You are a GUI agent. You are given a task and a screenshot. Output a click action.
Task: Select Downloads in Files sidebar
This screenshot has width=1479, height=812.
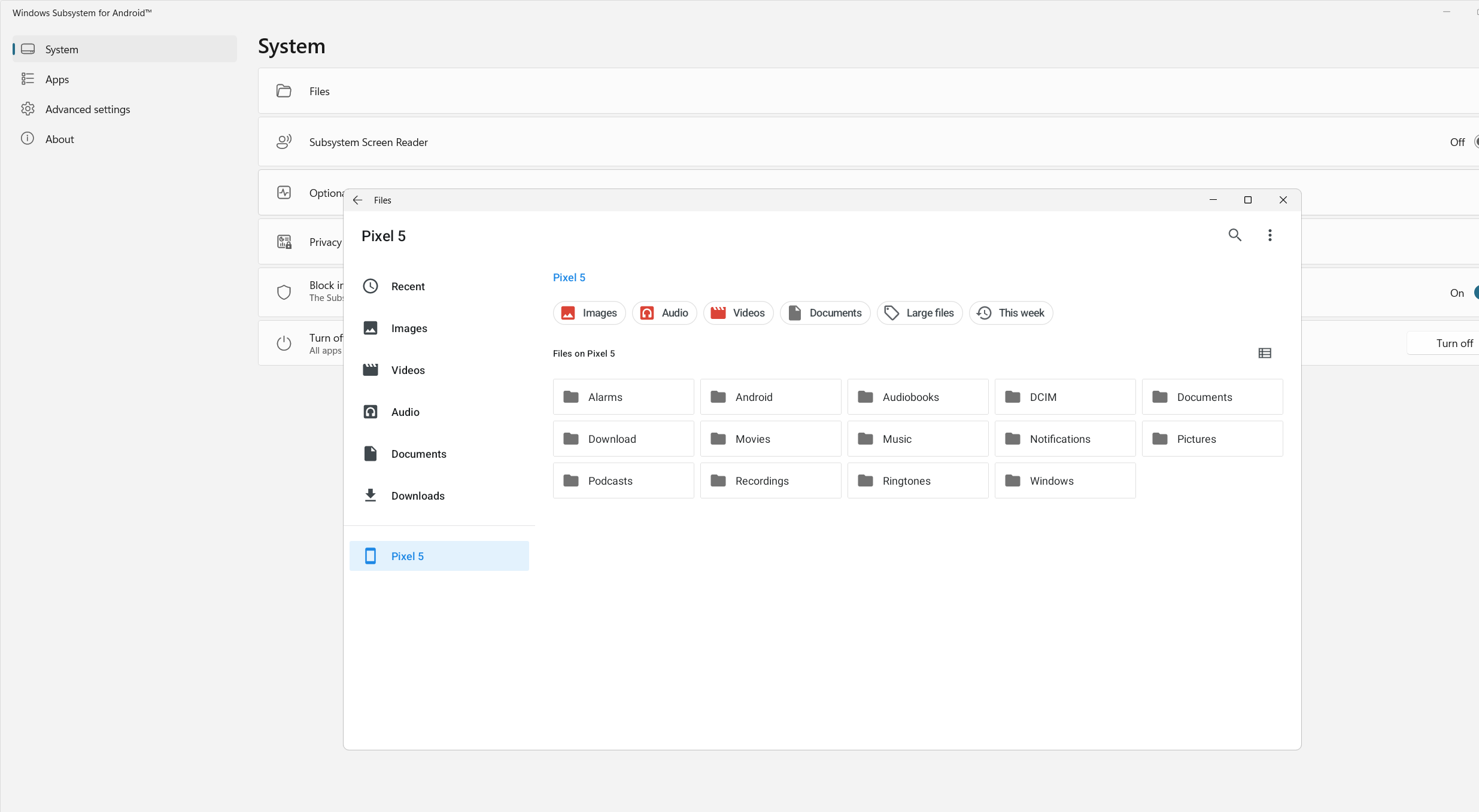417,496
